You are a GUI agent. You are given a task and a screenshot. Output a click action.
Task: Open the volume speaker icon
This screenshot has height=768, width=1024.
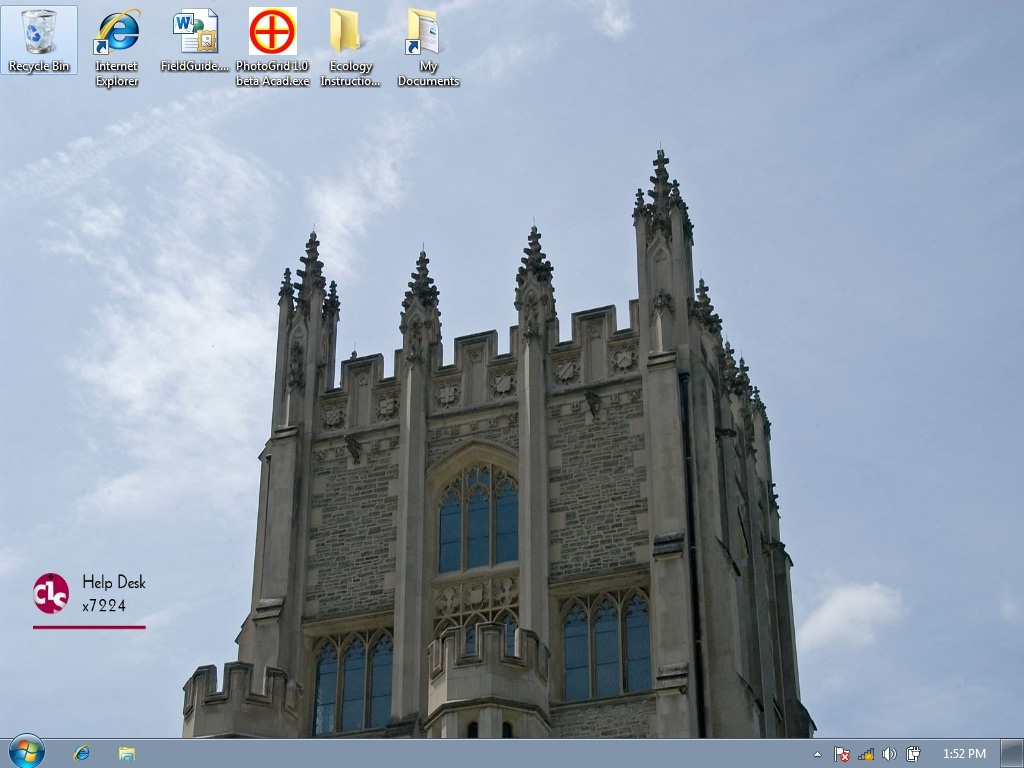889,754
